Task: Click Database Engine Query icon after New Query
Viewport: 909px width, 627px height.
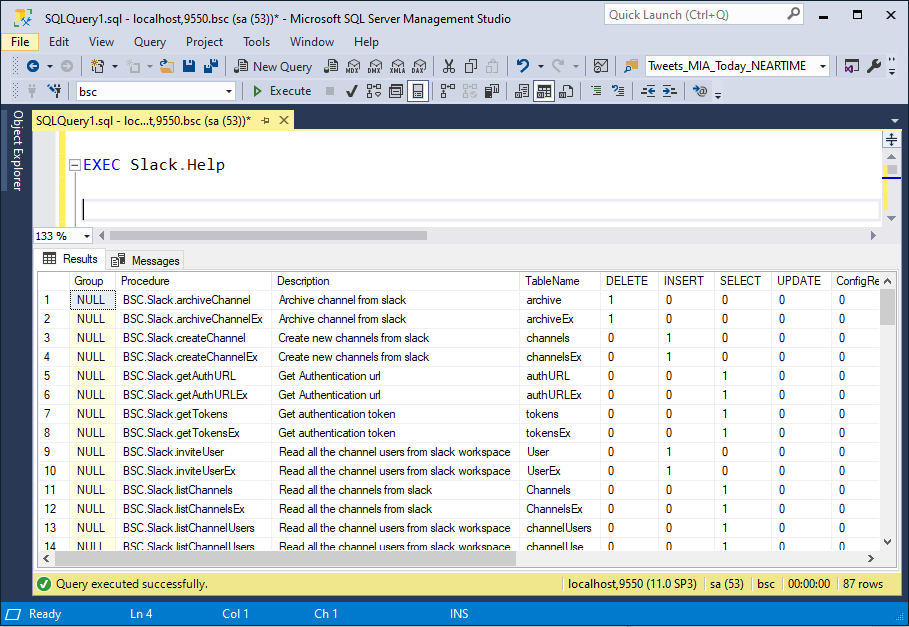Action: [331, 67]
